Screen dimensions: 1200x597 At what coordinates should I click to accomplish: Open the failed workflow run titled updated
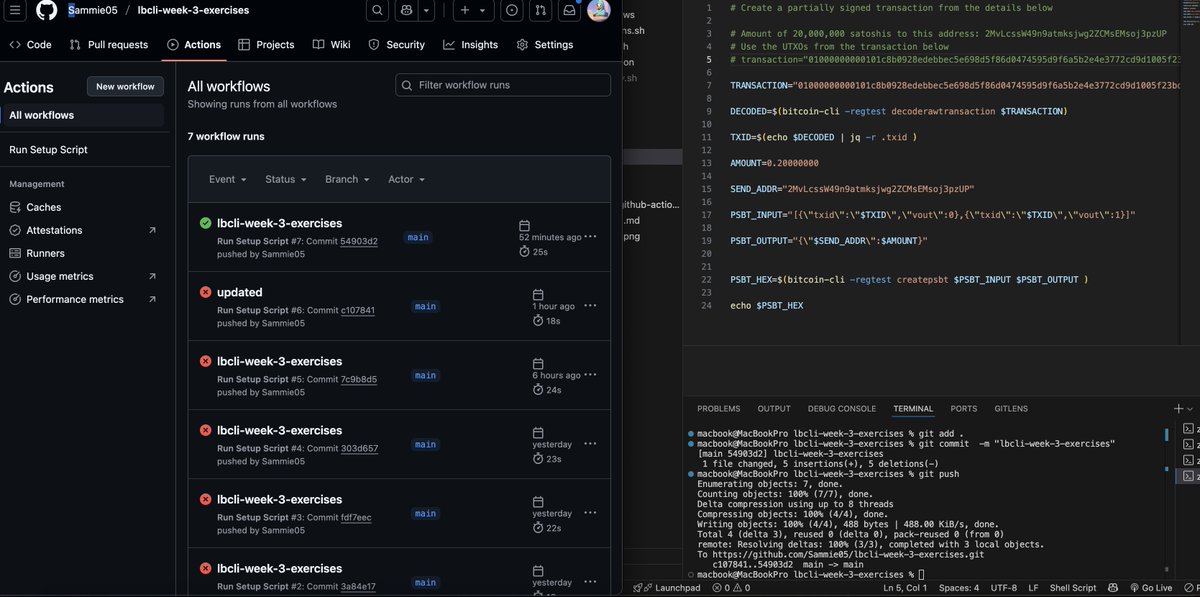[239, 292]
